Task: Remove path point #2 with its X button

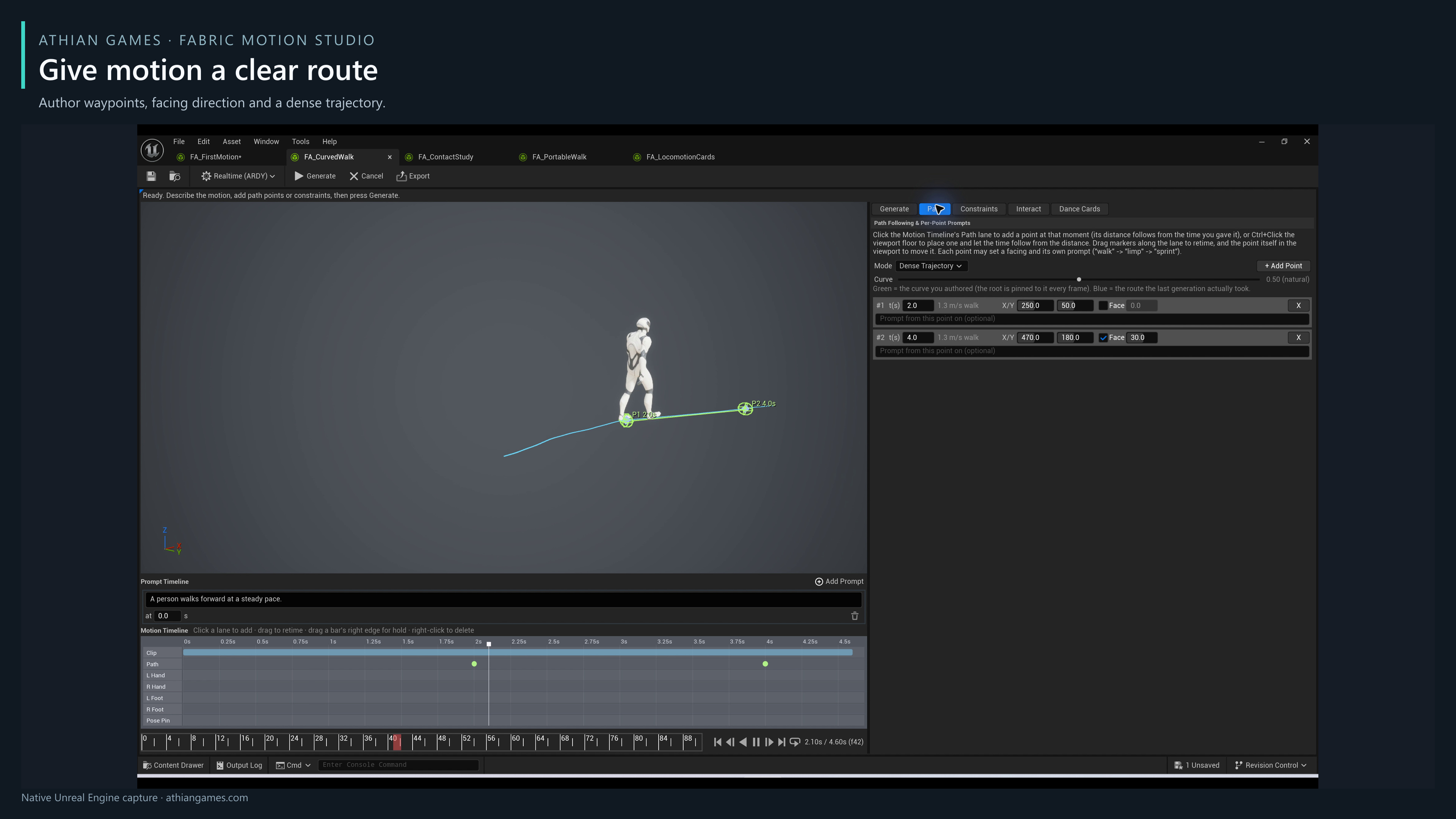Action: pyautogui.click(x=1298, y=338)
